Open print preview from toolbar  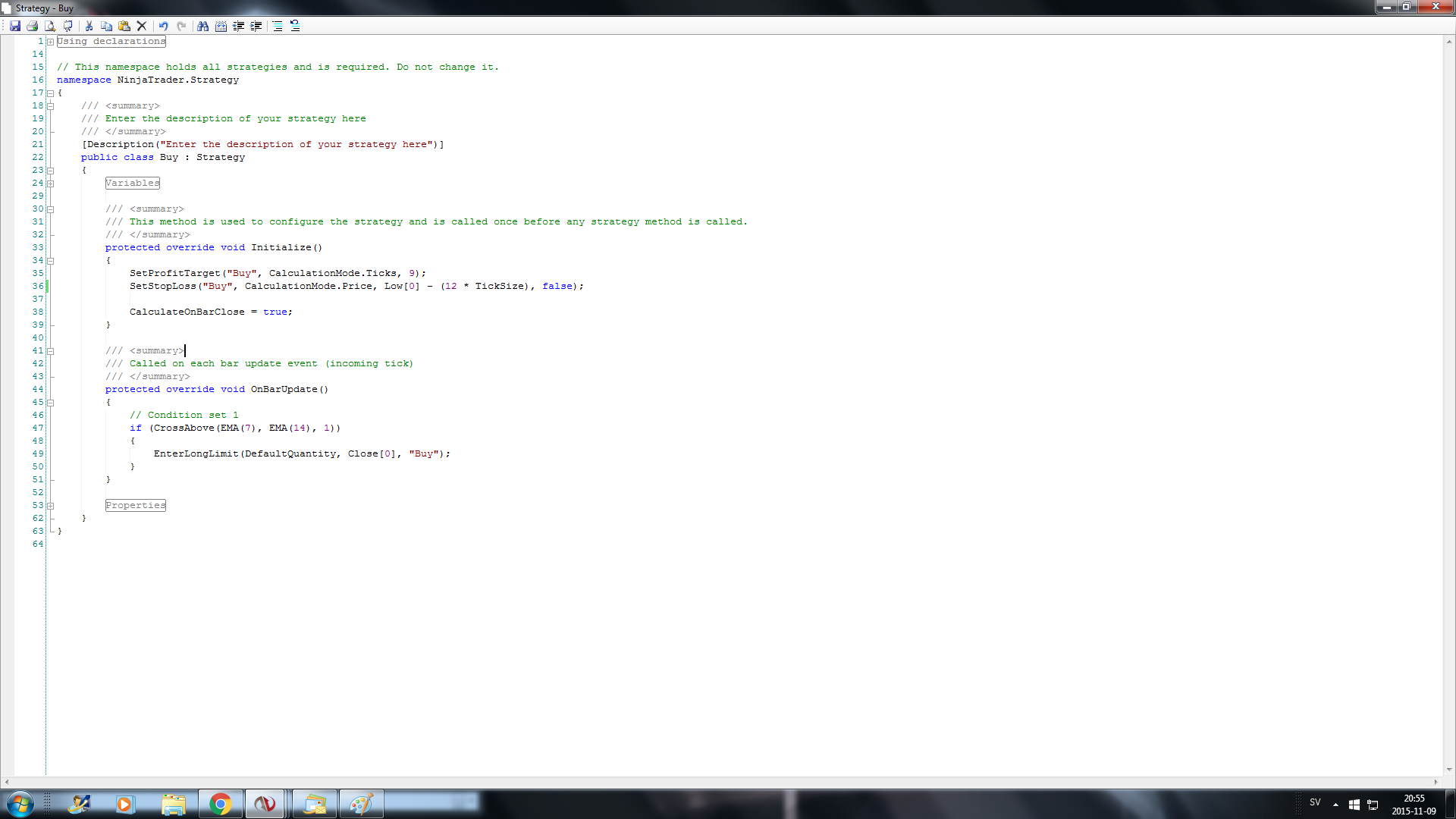point(50,26)
